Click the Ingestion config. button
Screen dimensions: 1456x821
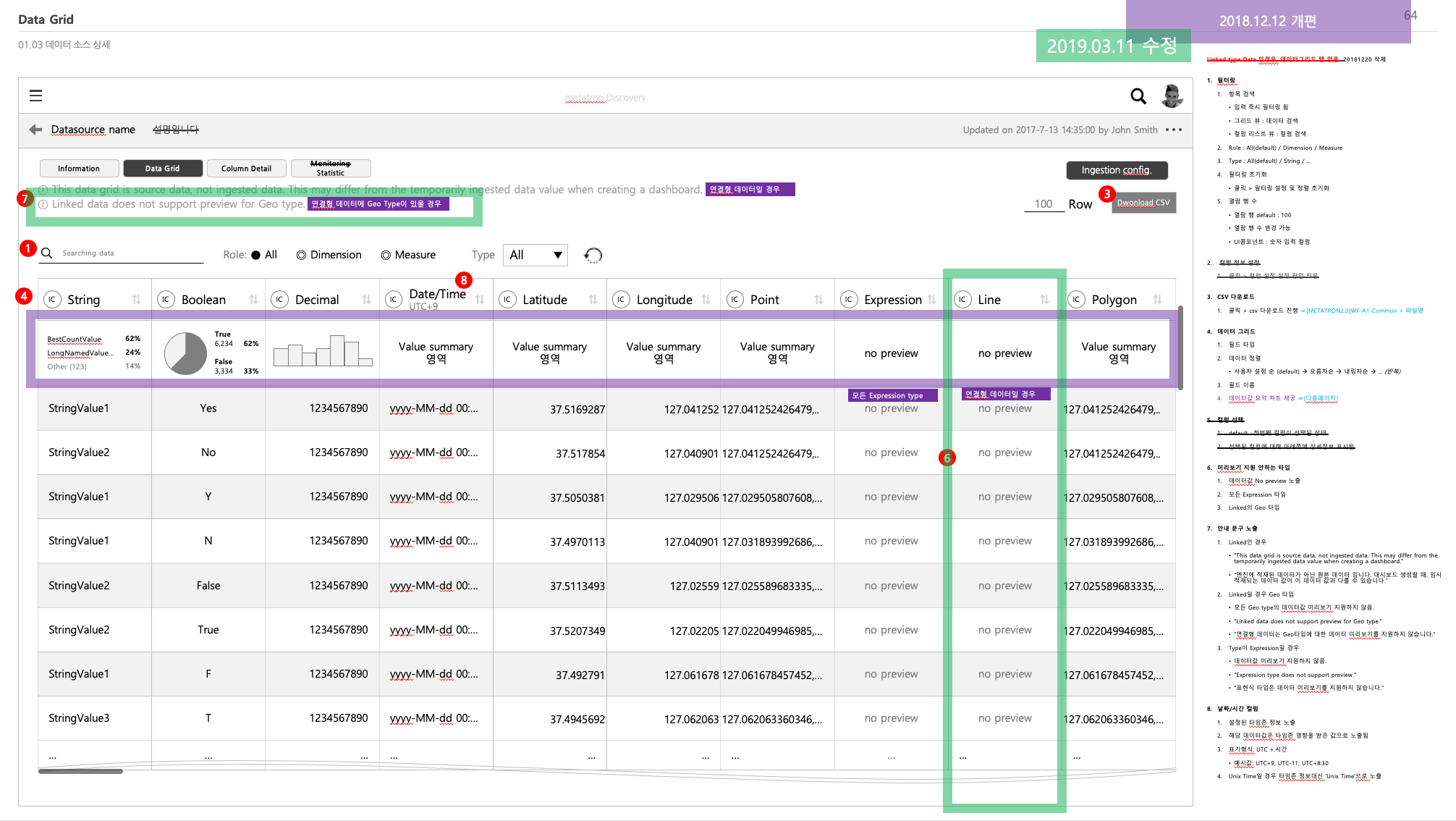point(1117,170)
